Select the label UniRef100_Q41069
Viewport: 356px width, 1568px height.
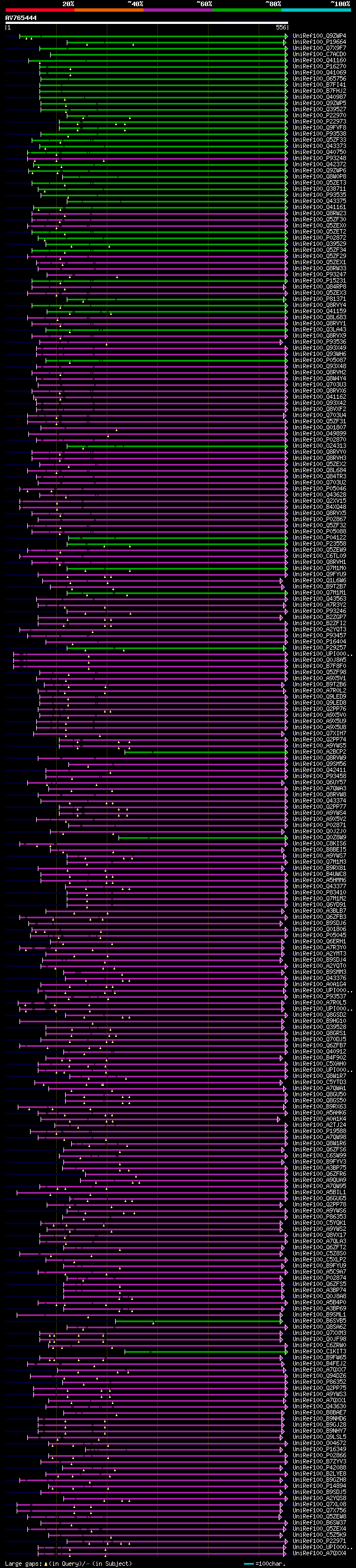pyautogui.click(x=319, y=72)
